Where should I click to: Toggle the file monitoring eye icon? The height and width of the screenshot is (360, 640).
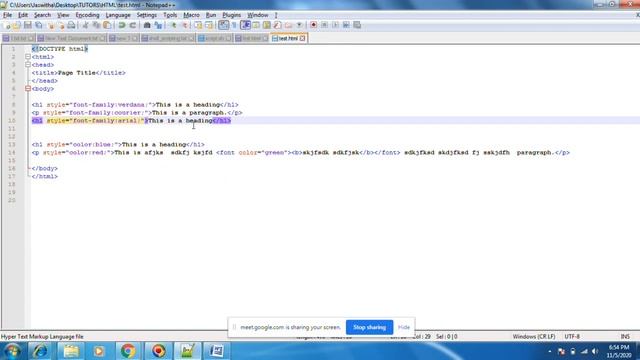(299, 25)
